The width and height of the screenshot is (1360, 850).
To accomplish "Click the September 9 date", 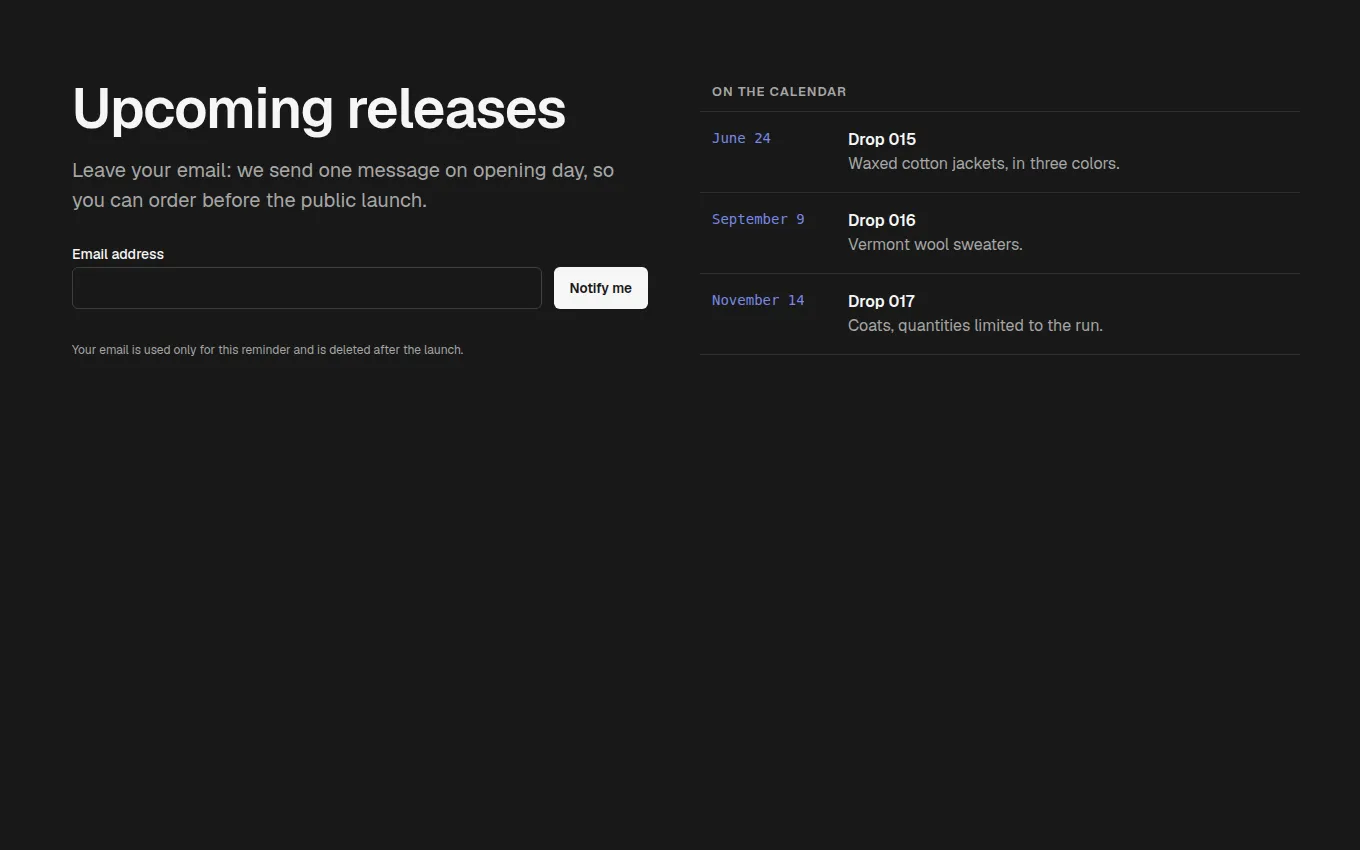I will [x=758, y=219].
